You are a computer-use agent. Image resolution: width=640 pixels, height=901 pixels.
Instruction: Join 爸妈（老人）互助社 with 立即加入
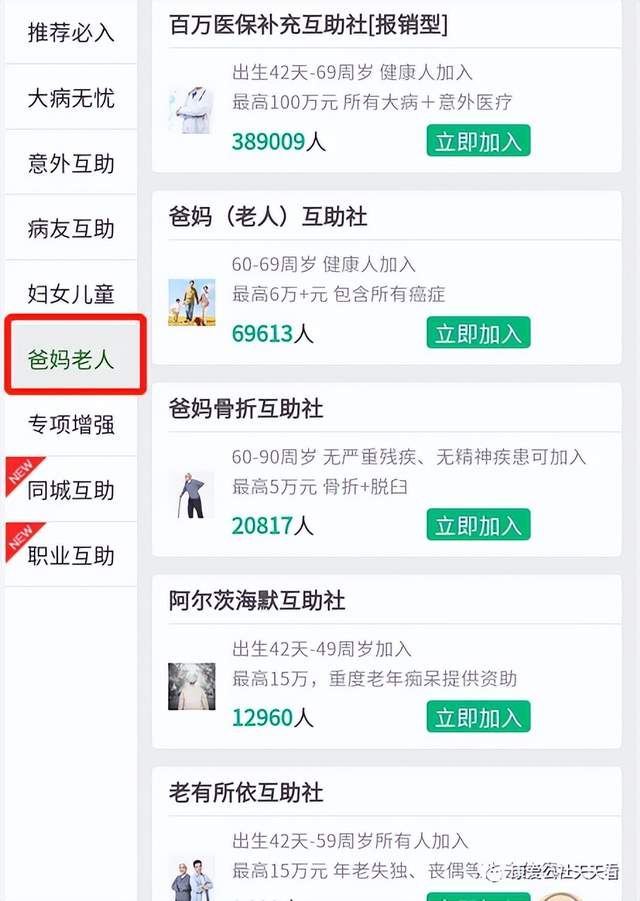point(478,333)
